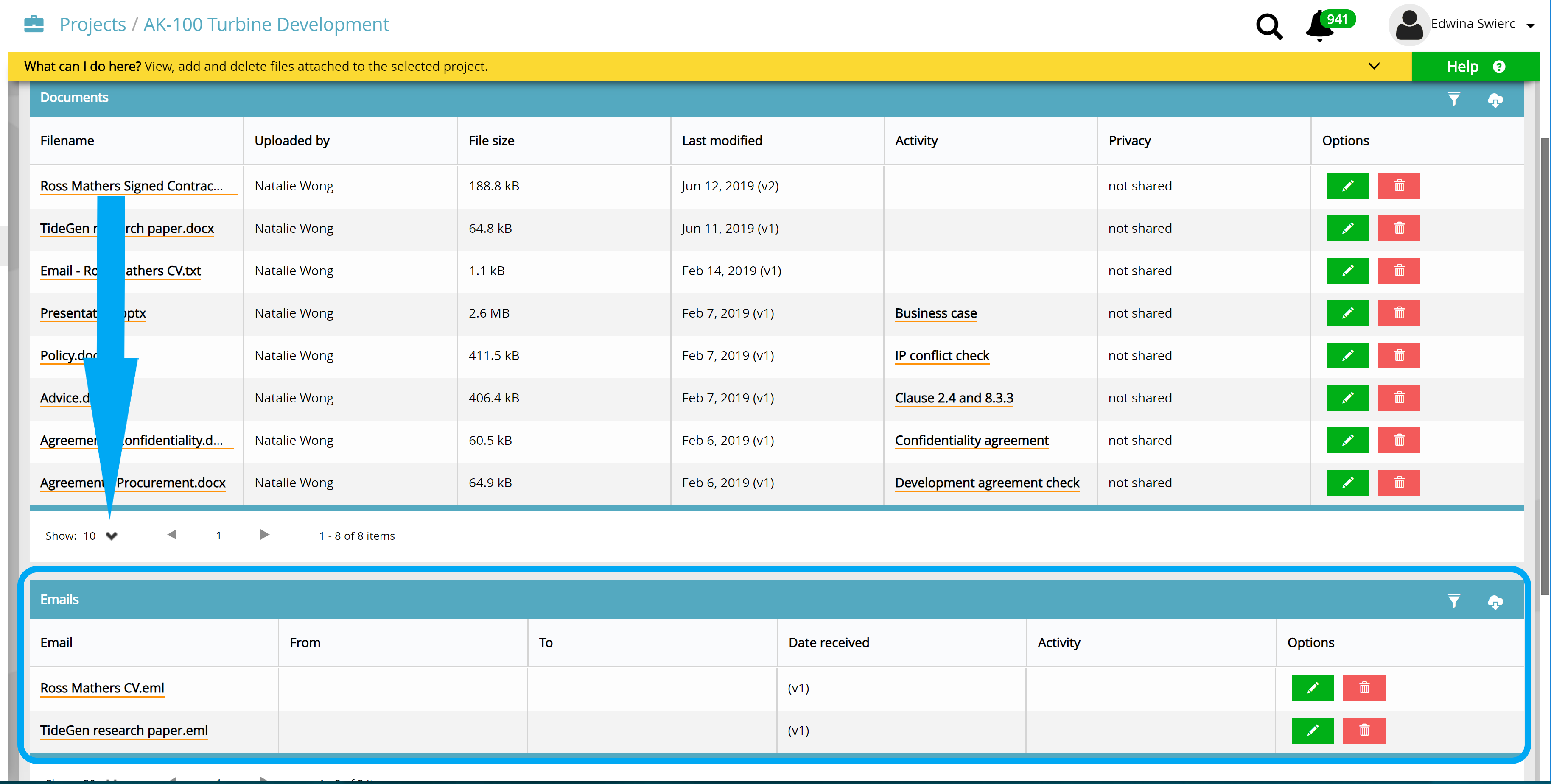Delete Ross Mathers CV.eml email
This screenshot has height=784, width=1551.
point(1364,688)
